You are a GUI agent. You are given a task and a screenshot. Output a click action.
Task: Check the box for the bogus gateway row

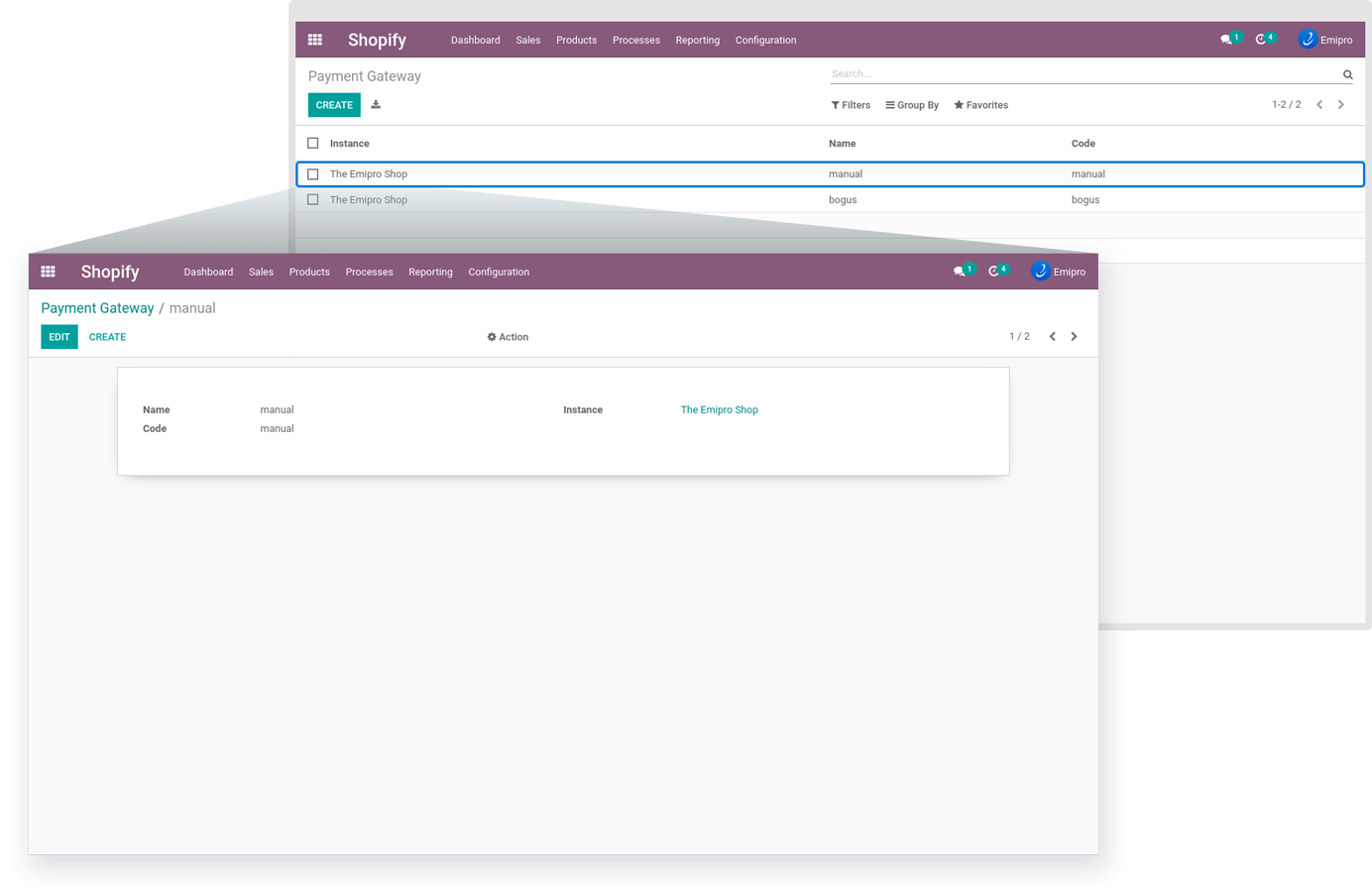(313, 200)
